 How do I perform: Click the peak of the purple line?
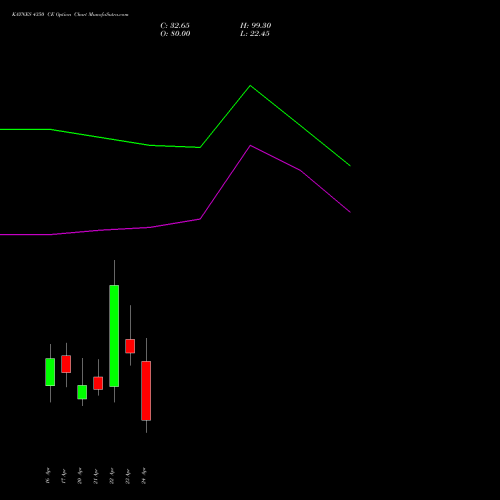click(250, 146)
